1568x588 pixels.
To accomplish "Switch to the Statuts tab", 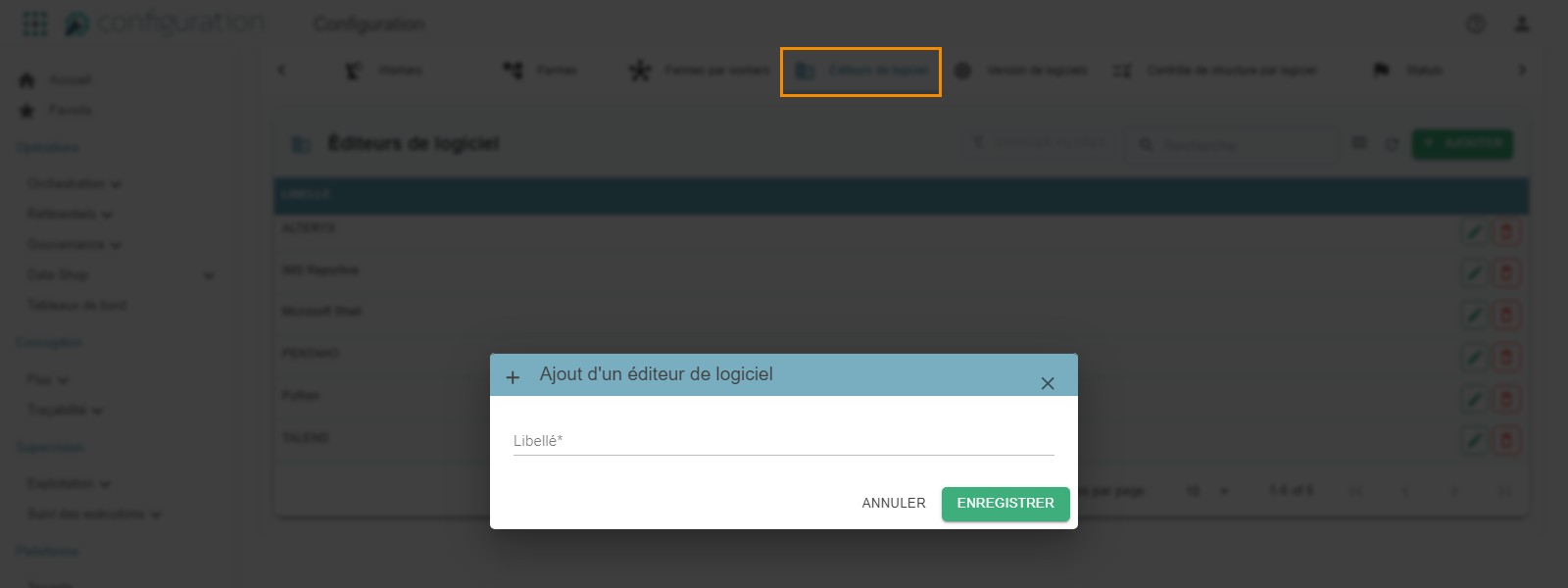I will point(1407,71).
